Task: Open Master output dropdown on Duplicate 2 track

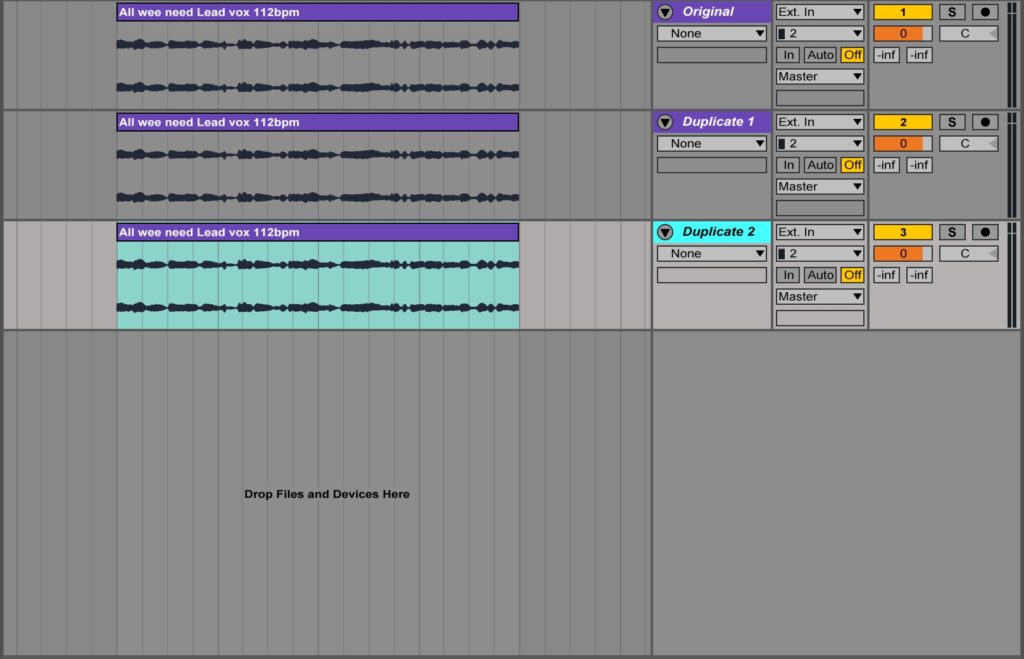Action: pos(820,297)
